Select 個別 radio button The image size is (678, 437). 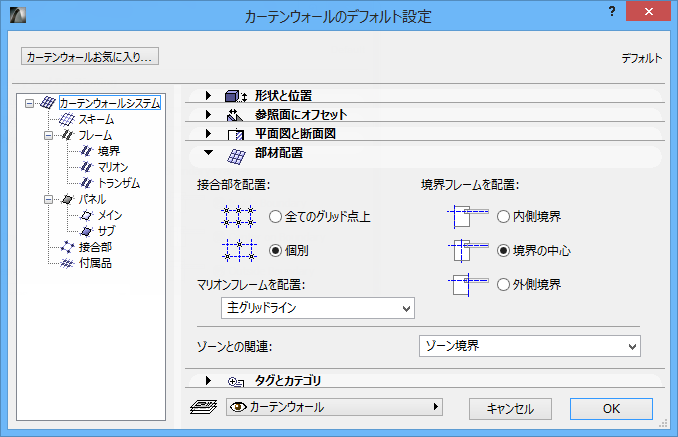pyautogui.click(x=275, y=251)
